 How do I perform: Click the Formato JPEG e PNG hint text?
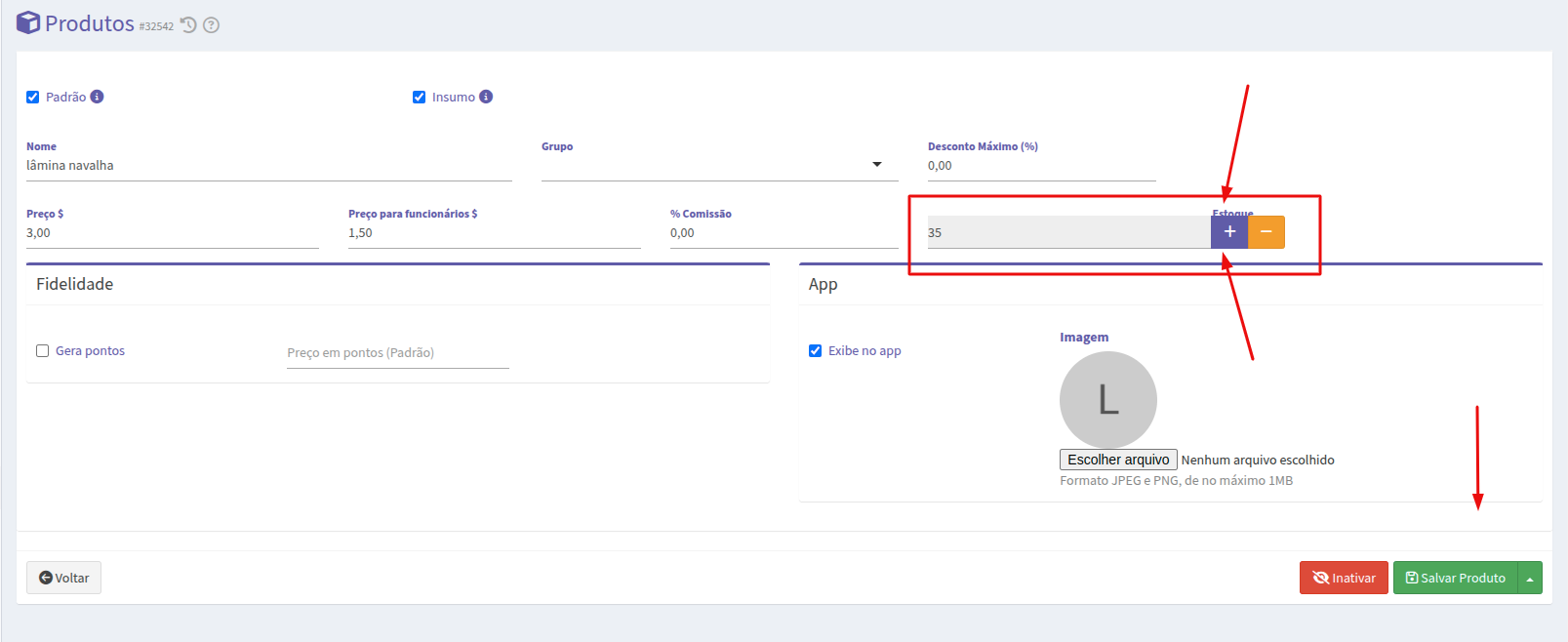[1177, 481]
